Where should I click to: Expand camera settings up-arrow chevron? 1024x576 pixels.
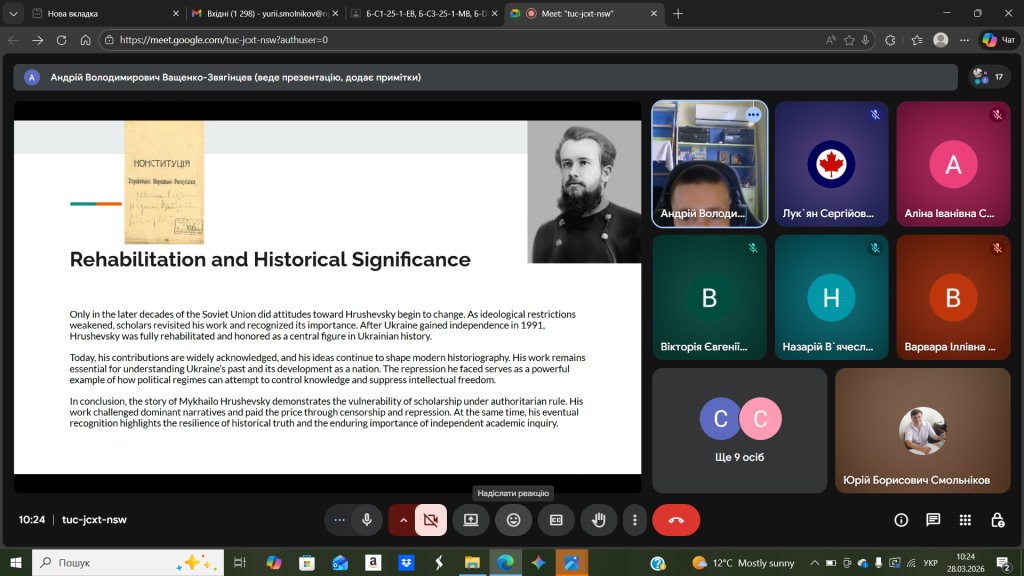click(x=404, y=520)
